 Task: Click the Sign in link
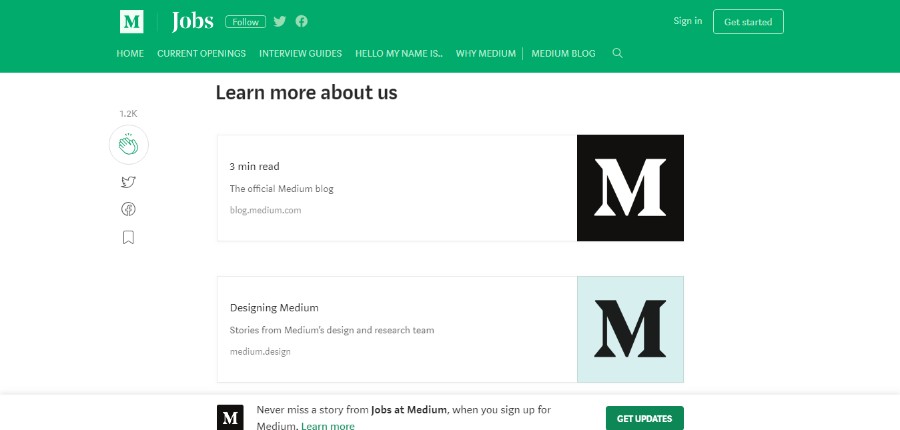click(x=688, y=21)
